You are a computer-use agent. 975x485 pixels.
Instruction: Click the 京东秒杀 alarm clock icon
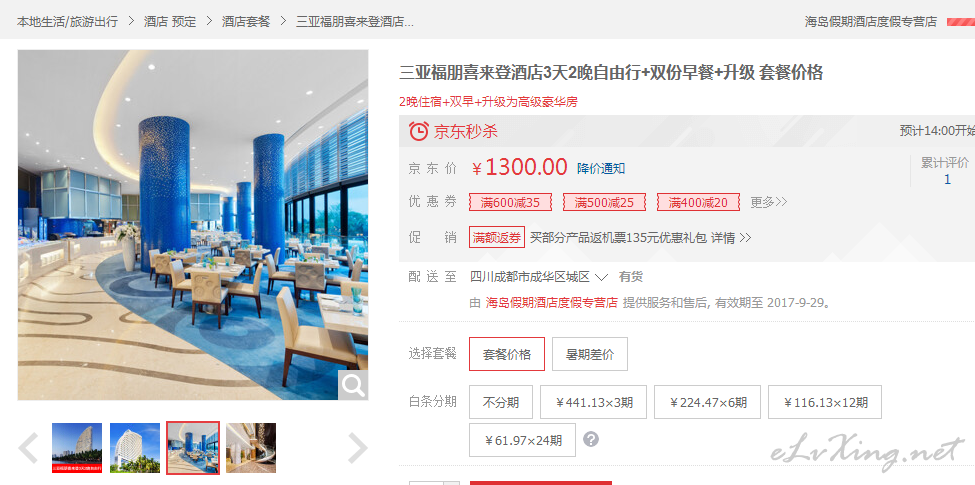pos(418,131)
